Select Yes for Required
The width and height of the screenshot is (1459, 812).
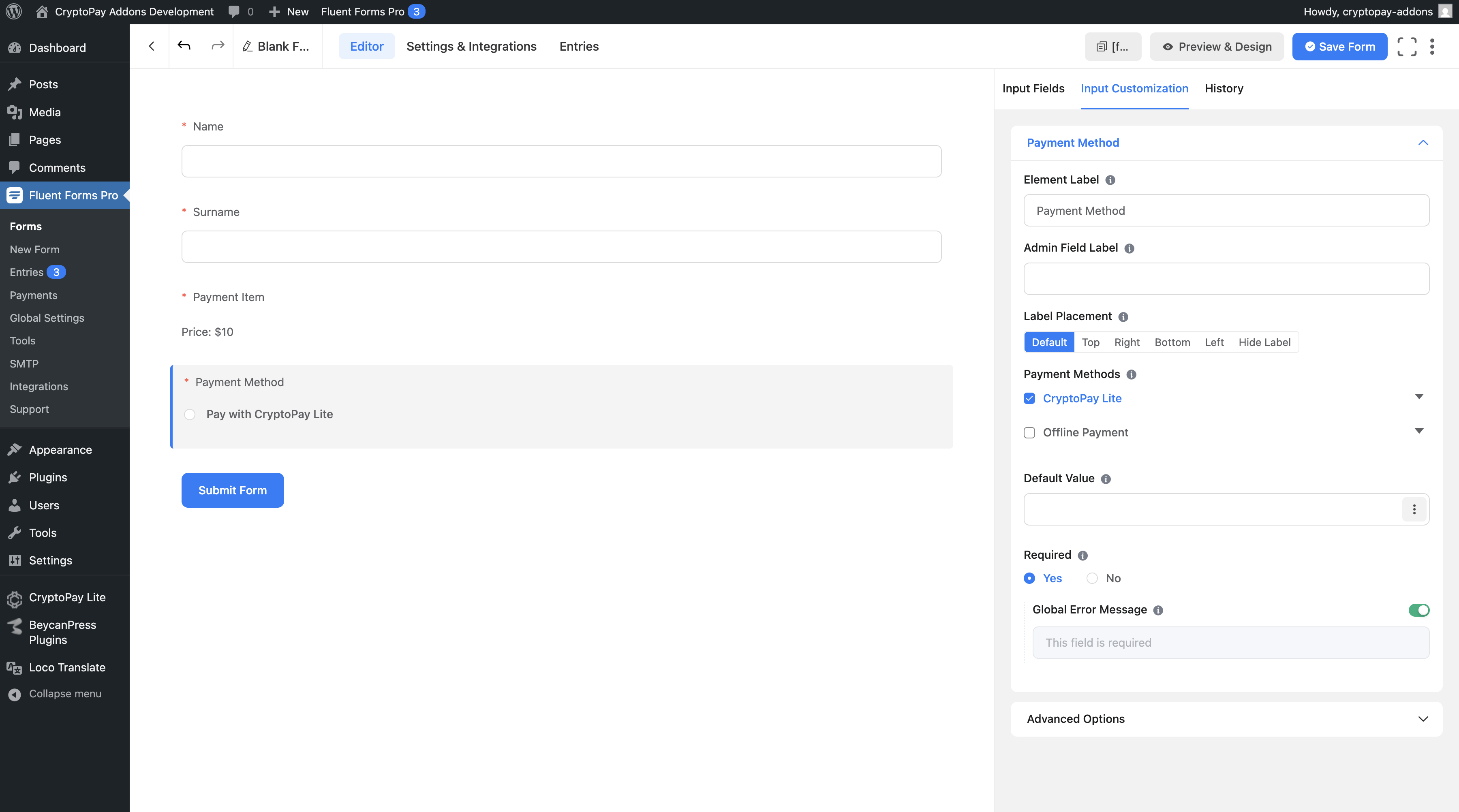point(1029,578)
